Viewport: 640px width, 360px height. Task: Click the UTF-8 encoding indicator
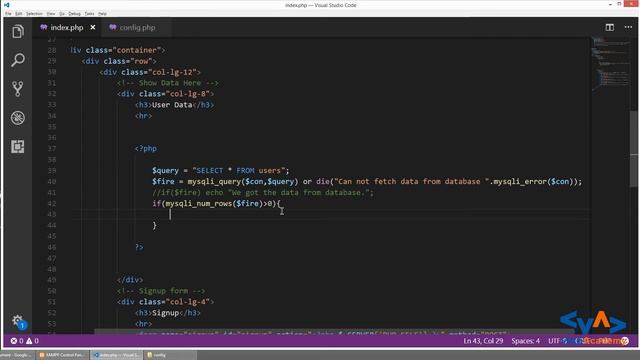coord(558,341)
